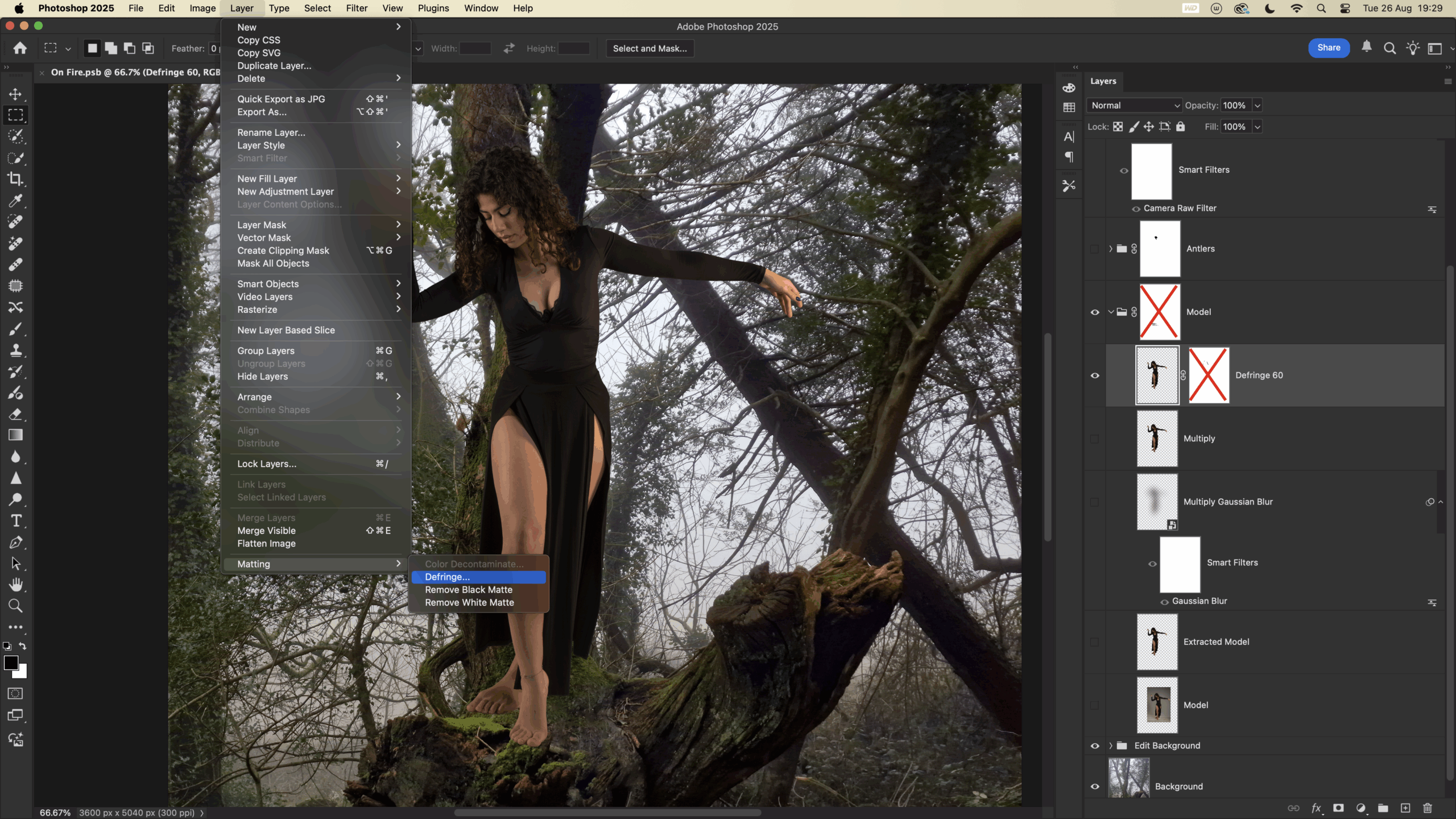Create a new group folder icon
This screenshot has width=1456, height=819.
click(x=1383, y=808)
